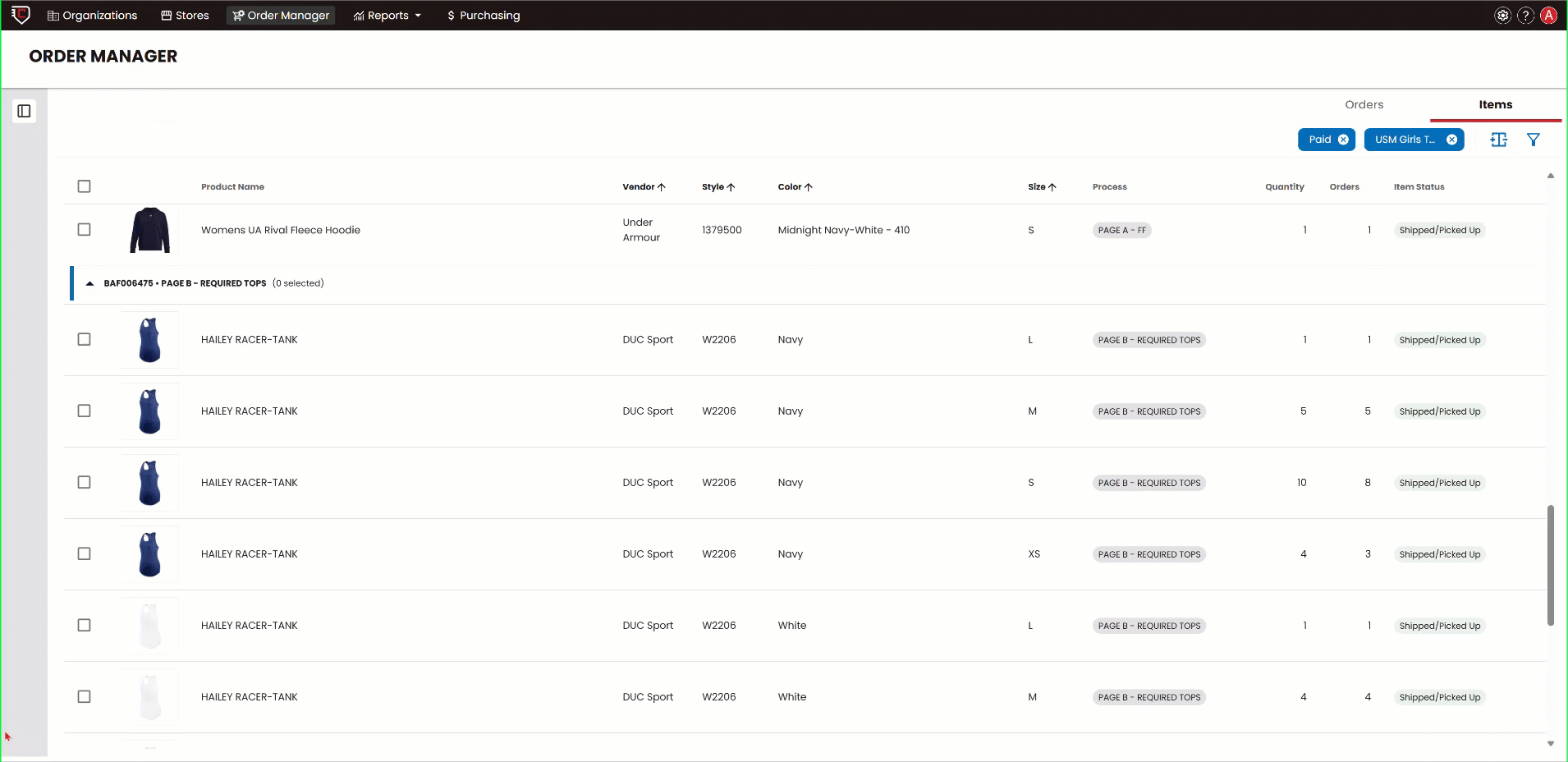This screenshot has width=1568, height=762.
Task: Open the column layout settings icon
Action: [1498, 140]
